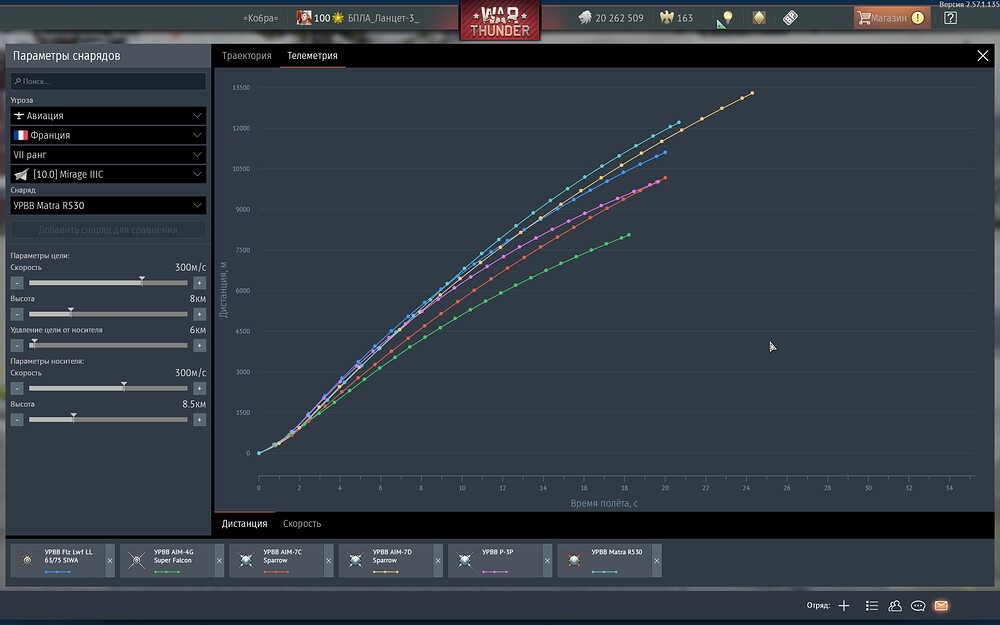The image size is (1000, 625).
Task: Expand the VII ранг rank dropdown
Action: (108, 154)
